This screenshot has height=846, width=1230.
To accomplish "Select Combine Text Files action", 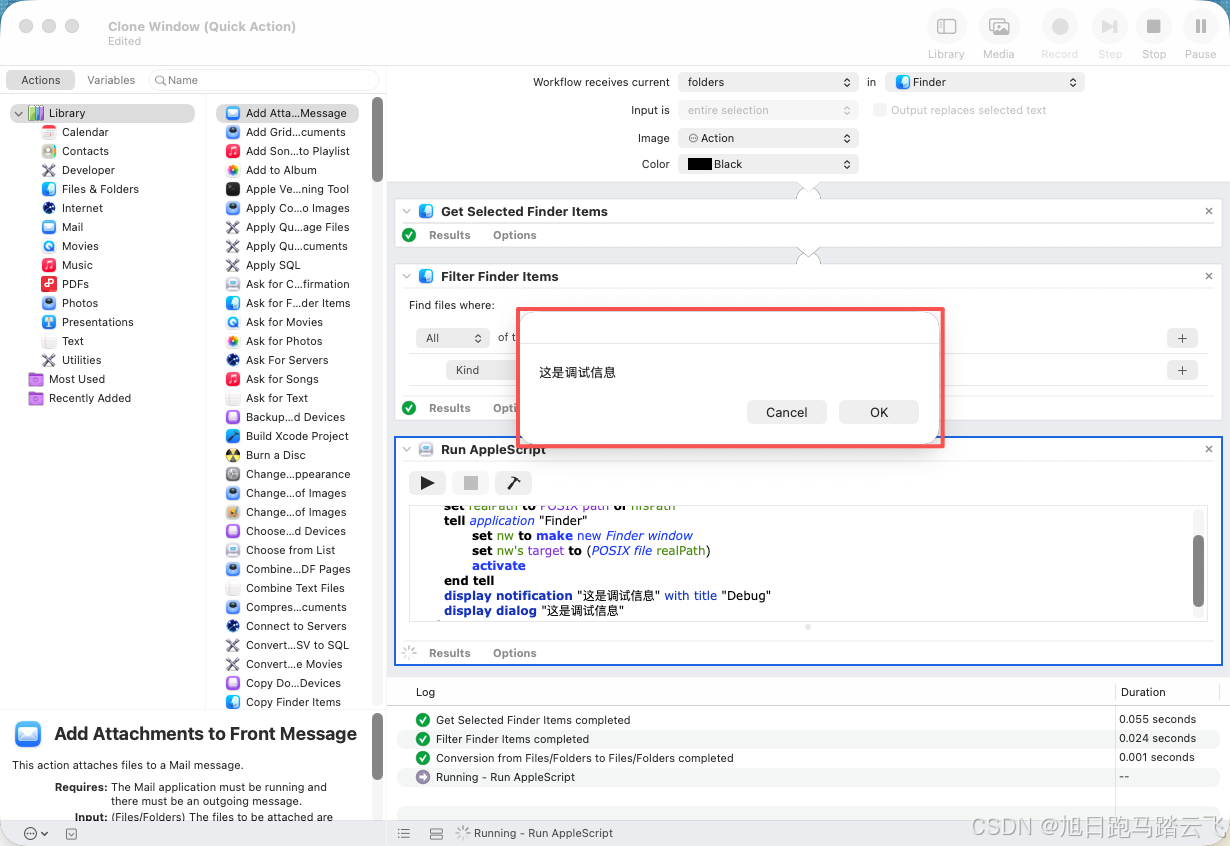I will click(x=295, y=588).
